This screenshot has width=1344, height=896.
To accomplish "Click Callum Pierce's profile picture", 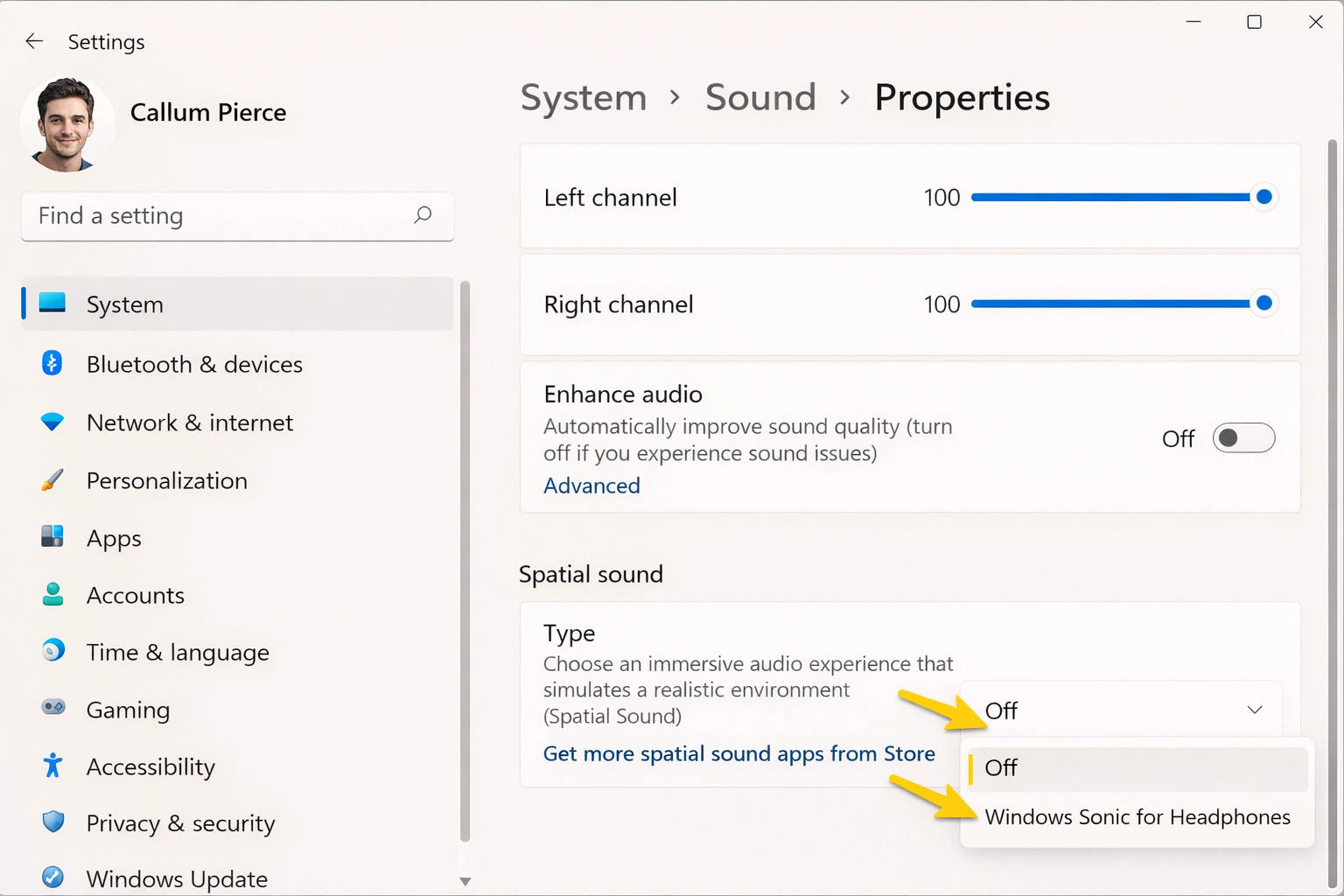I will (66, 124).
